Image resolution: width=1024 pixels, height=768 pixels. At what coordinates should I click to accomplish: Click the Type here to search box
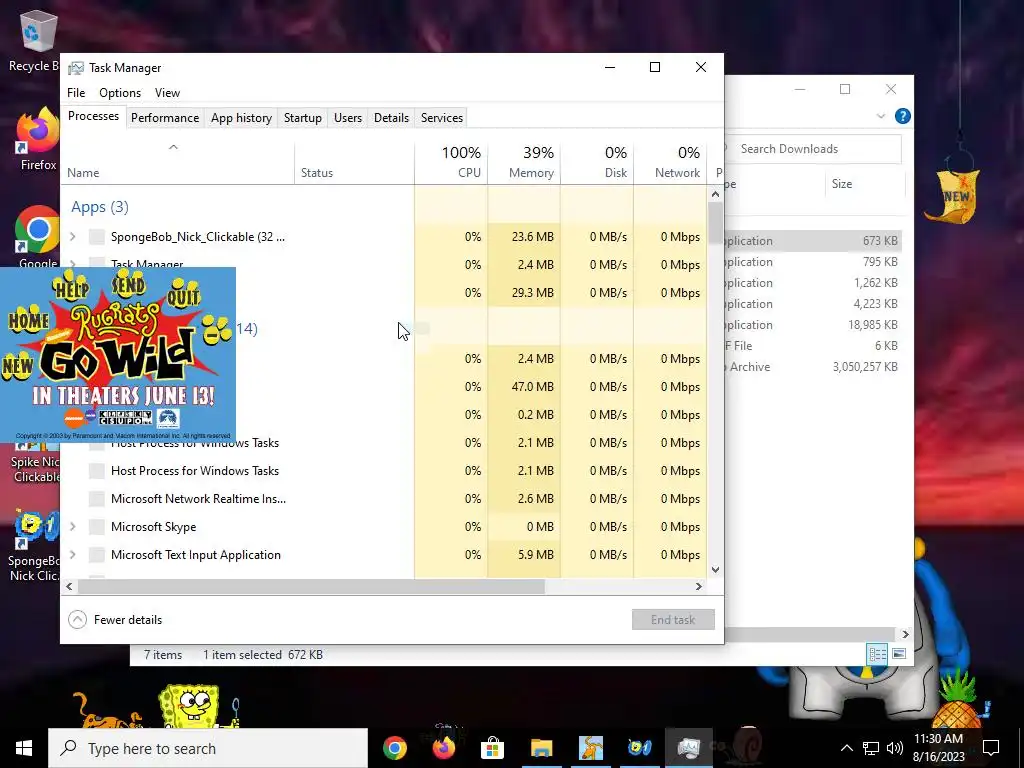[x=208, y=748]
